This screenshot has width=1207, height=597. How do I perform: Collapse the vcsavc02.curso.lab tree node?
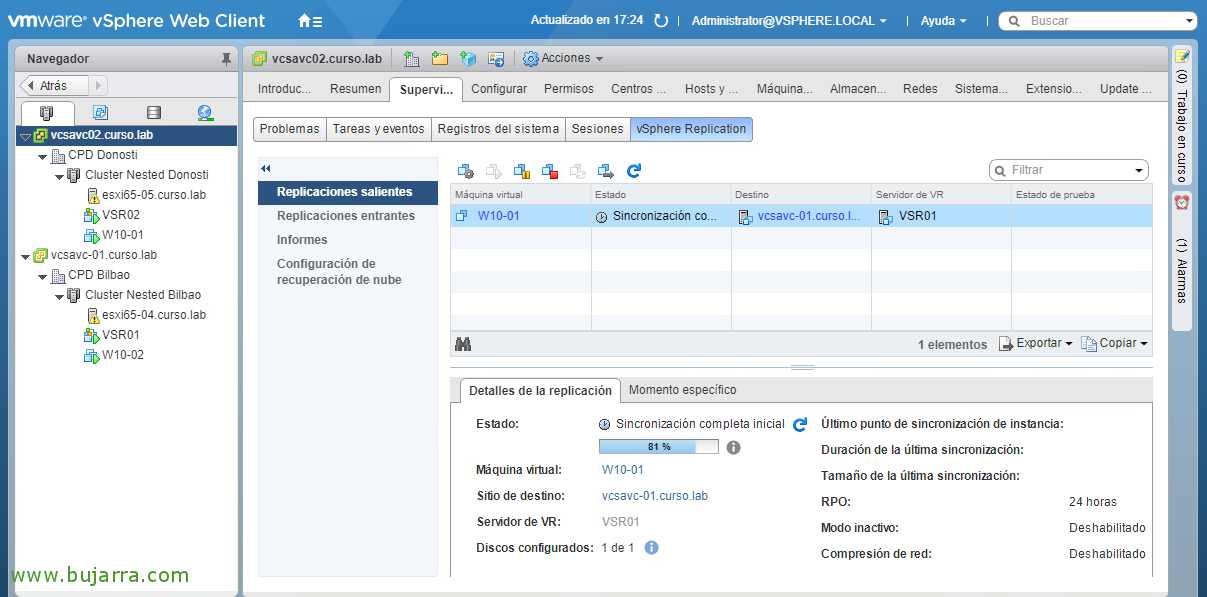click(x=26, y=135)
